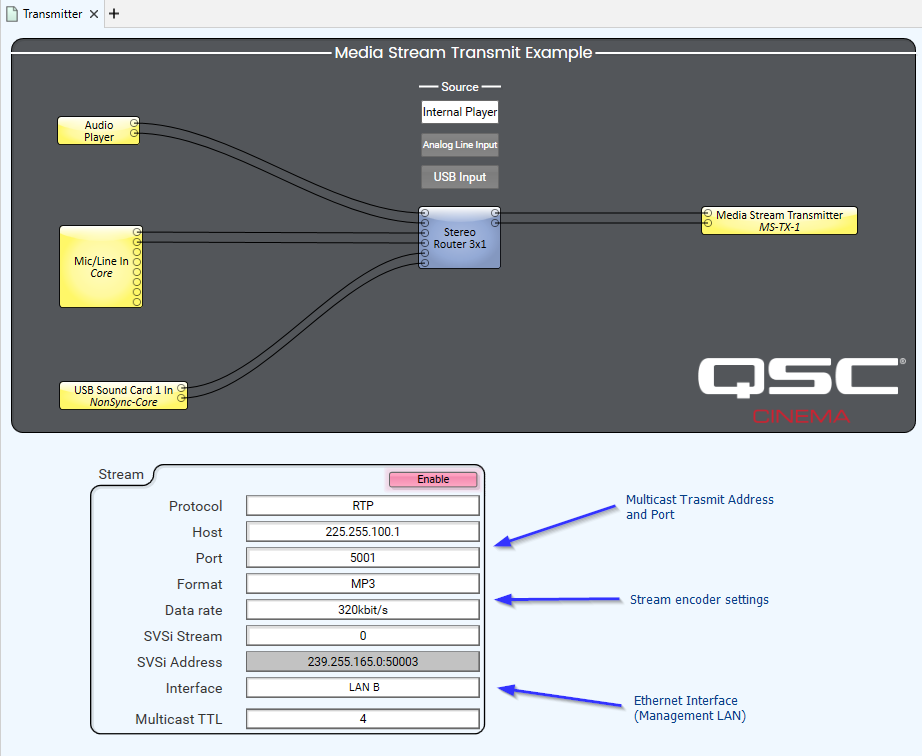Image resolution: width=922 pixels, height=756 pixels.
Task: Select the Media Stream Transmitter block
Action: coord(779,221)
